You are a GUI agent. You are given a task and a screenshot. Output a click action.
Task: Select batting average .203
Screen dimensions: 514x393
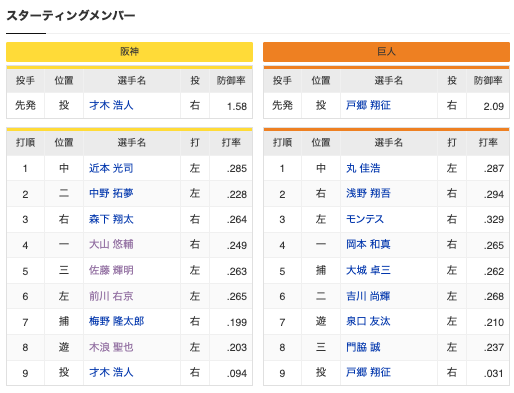(x=237, y=348)
